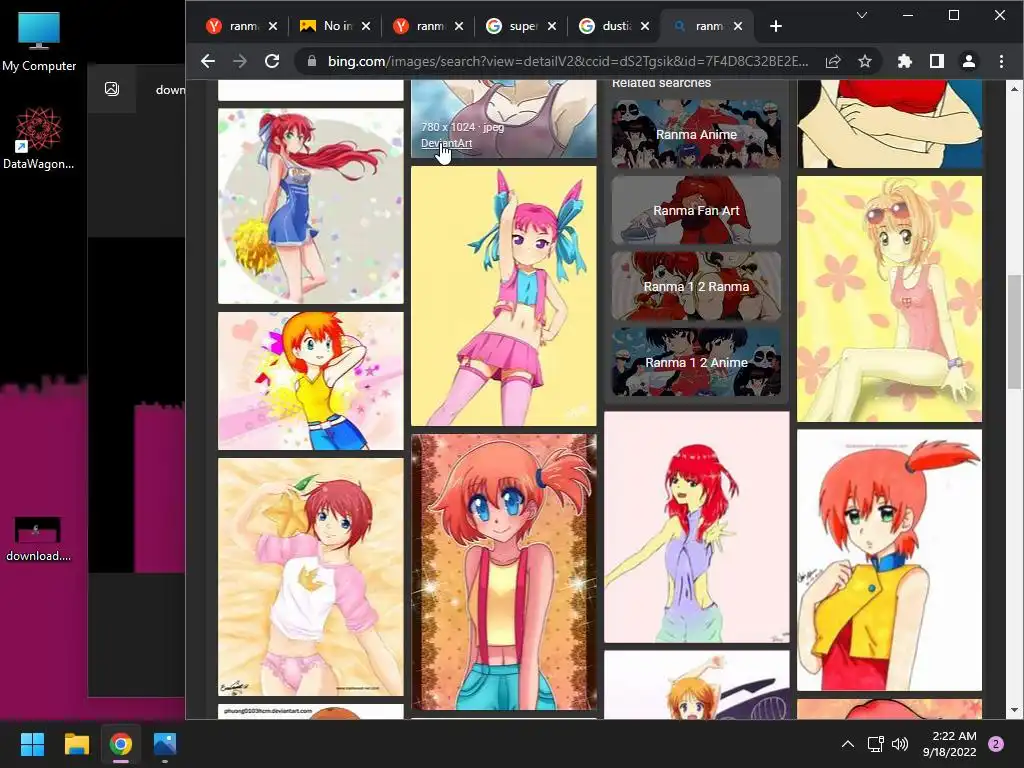Select the My Computer desktop icon

click(39, 42)
